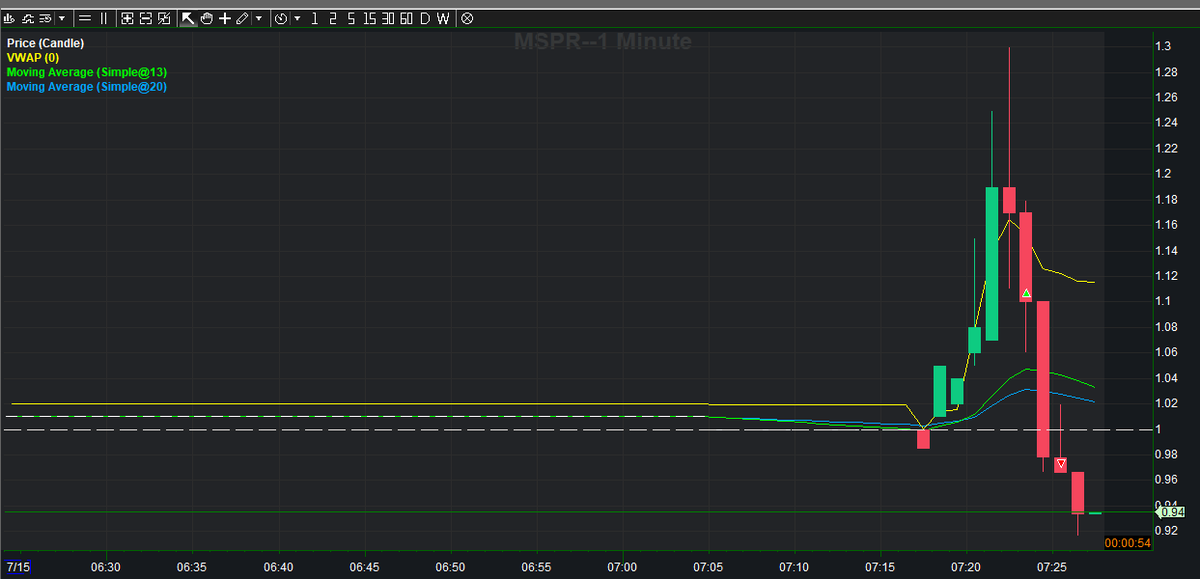The width and height of the screenshot is (1200, 579).
Task: Click the VWAP (0) legend label
Action: [32, 58]
